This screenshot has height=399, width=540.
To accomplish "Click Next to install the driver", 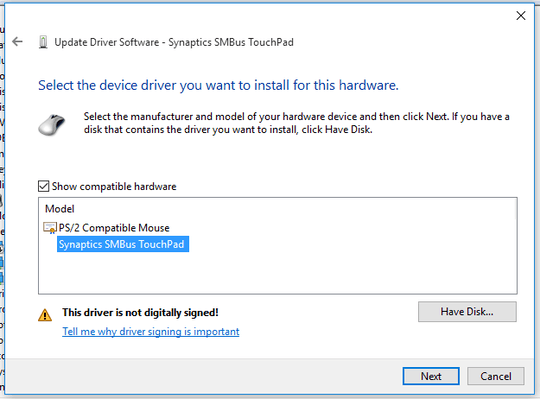I will click(431, 376).
